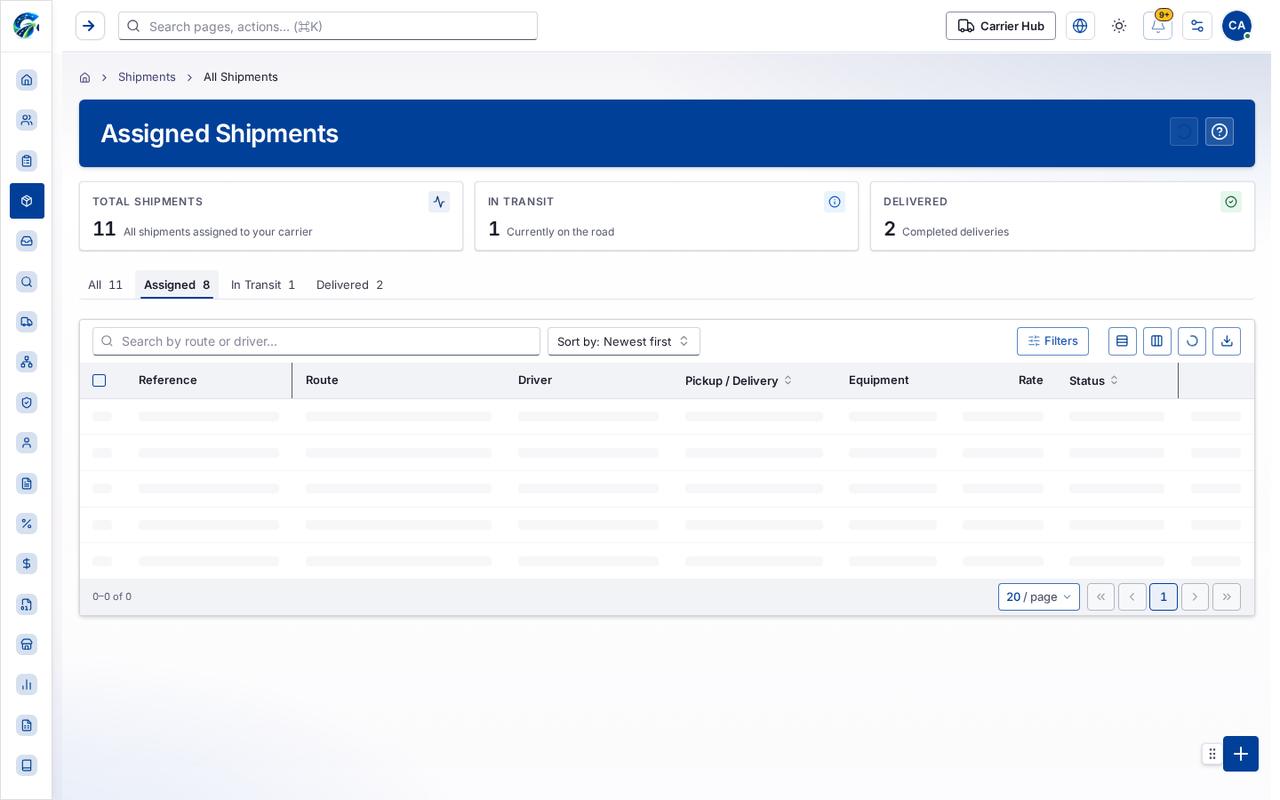Click page 1 pagination button
Image resolution: width=1280 pixels, height=800 pixels.
(x=1163, y=597)
